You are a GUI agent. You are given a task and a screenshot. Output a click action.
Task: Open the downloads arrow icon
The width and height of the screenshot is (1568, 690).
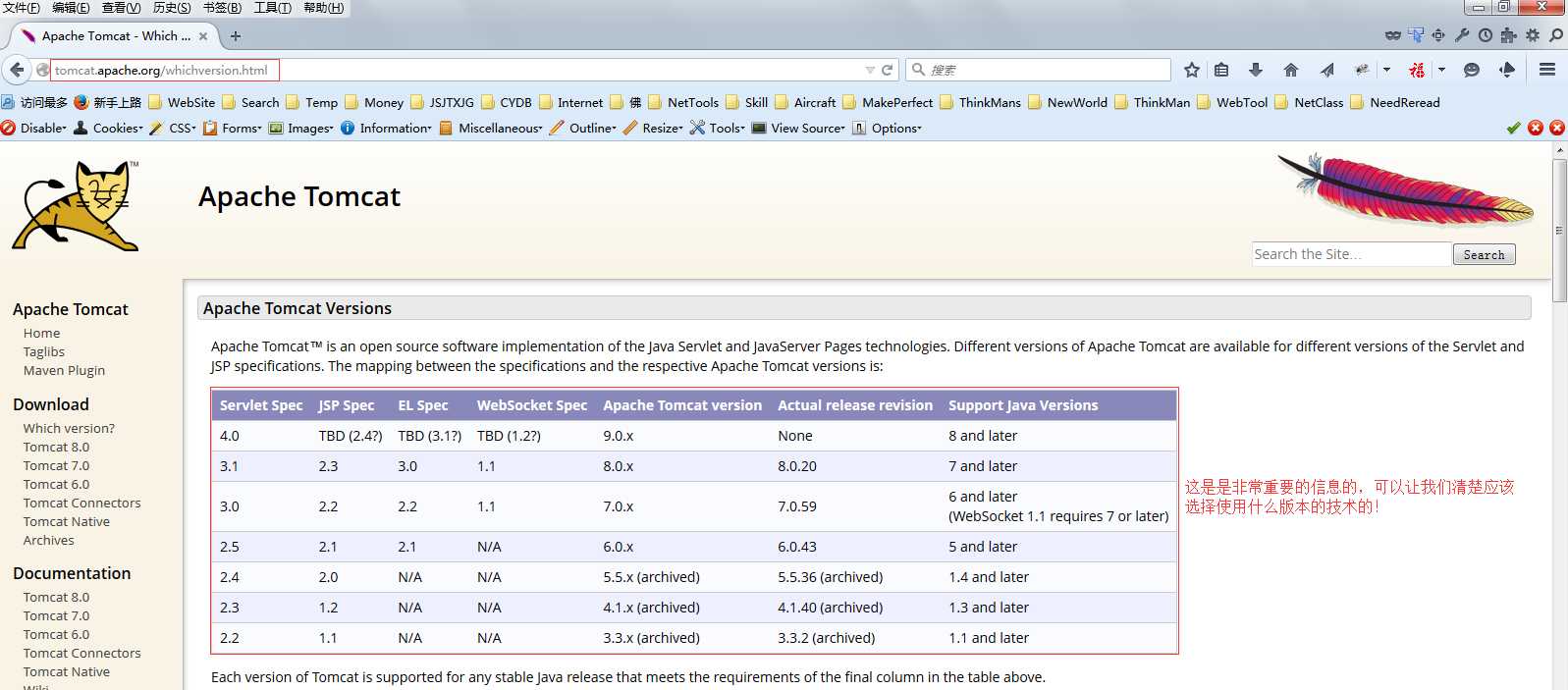coord(1255,70)
